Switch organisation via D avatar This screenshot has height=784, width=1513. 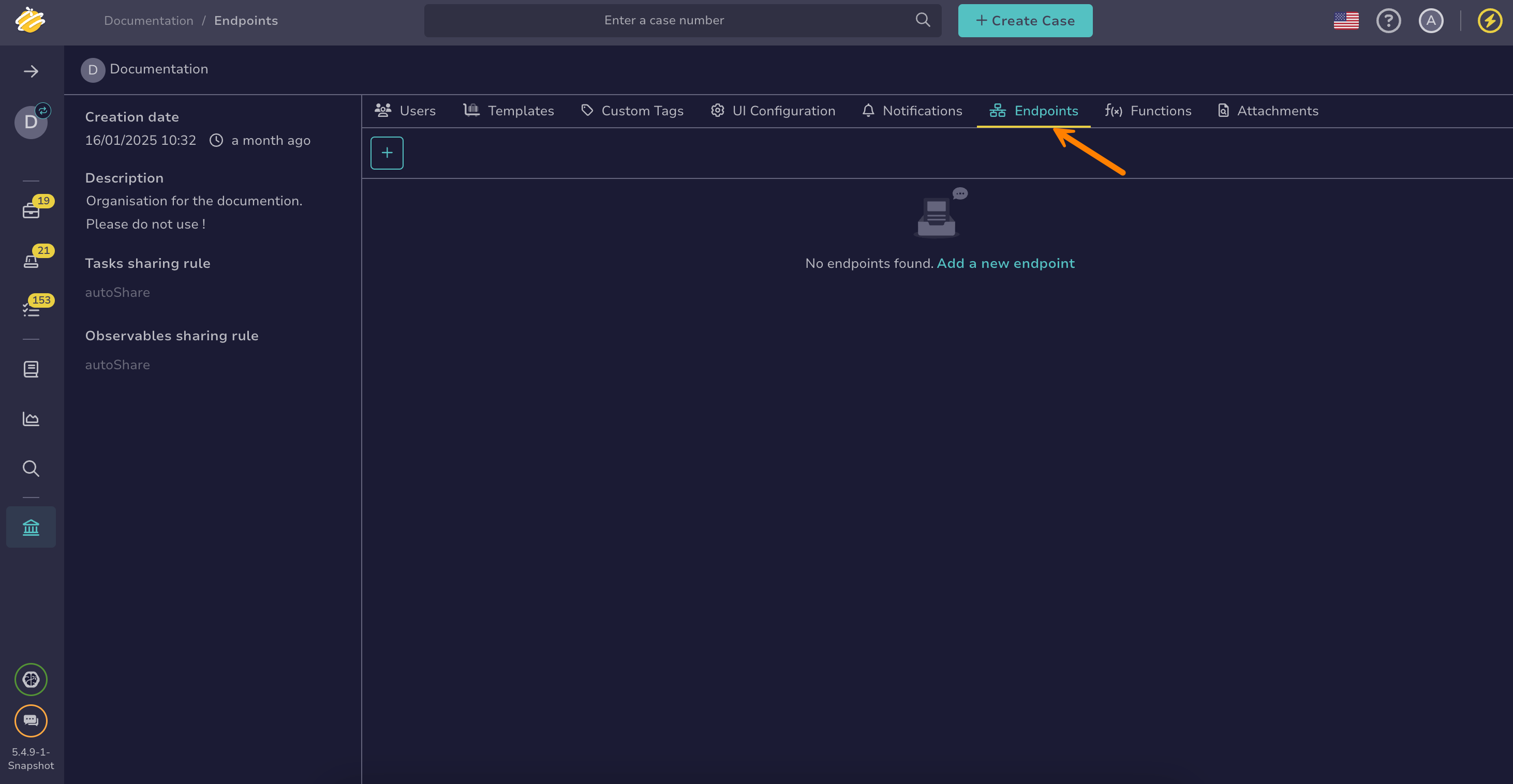click(x=31, y=122)
